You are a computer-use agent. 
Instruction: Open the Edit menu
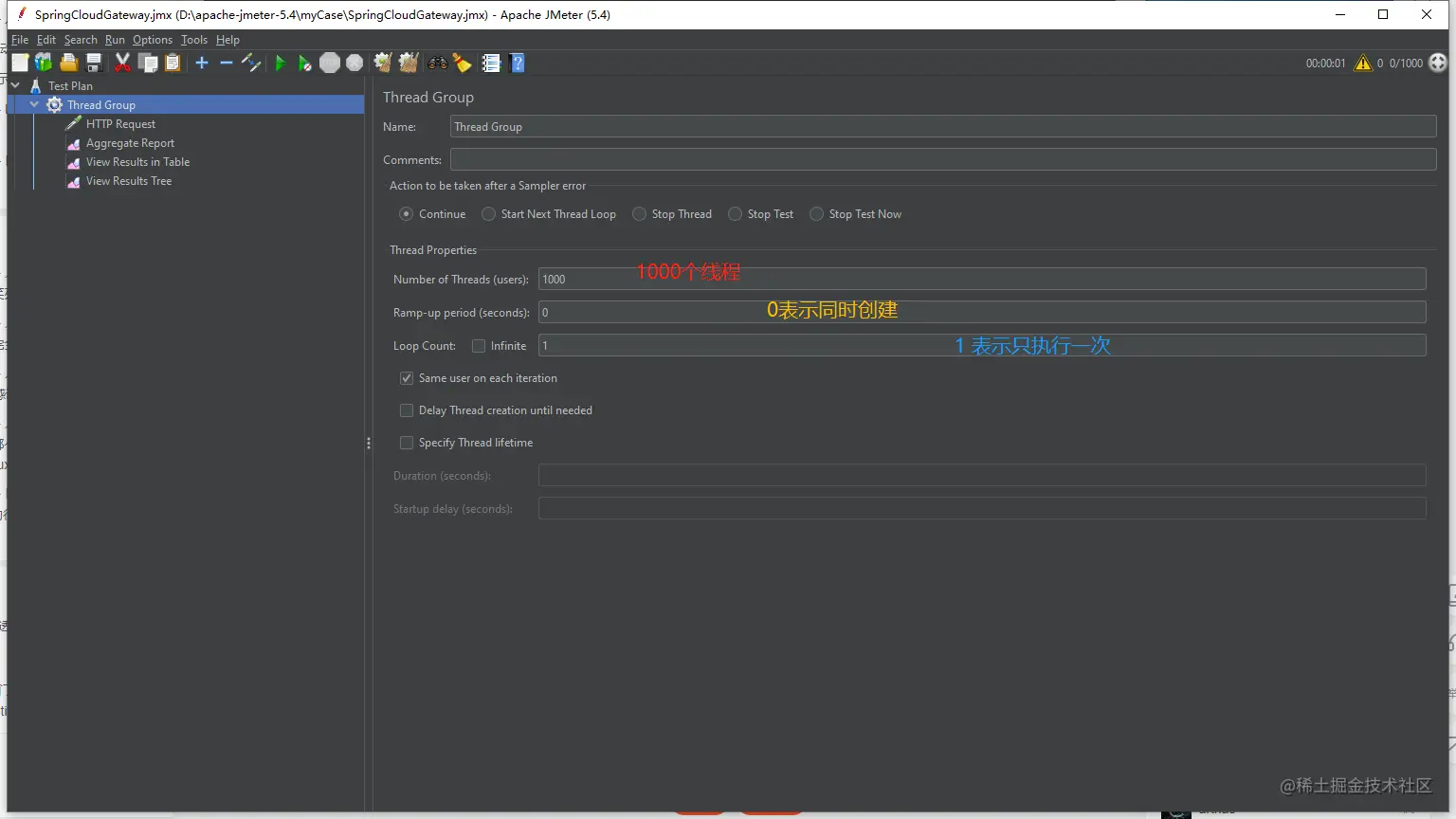(x=46, y=40)
